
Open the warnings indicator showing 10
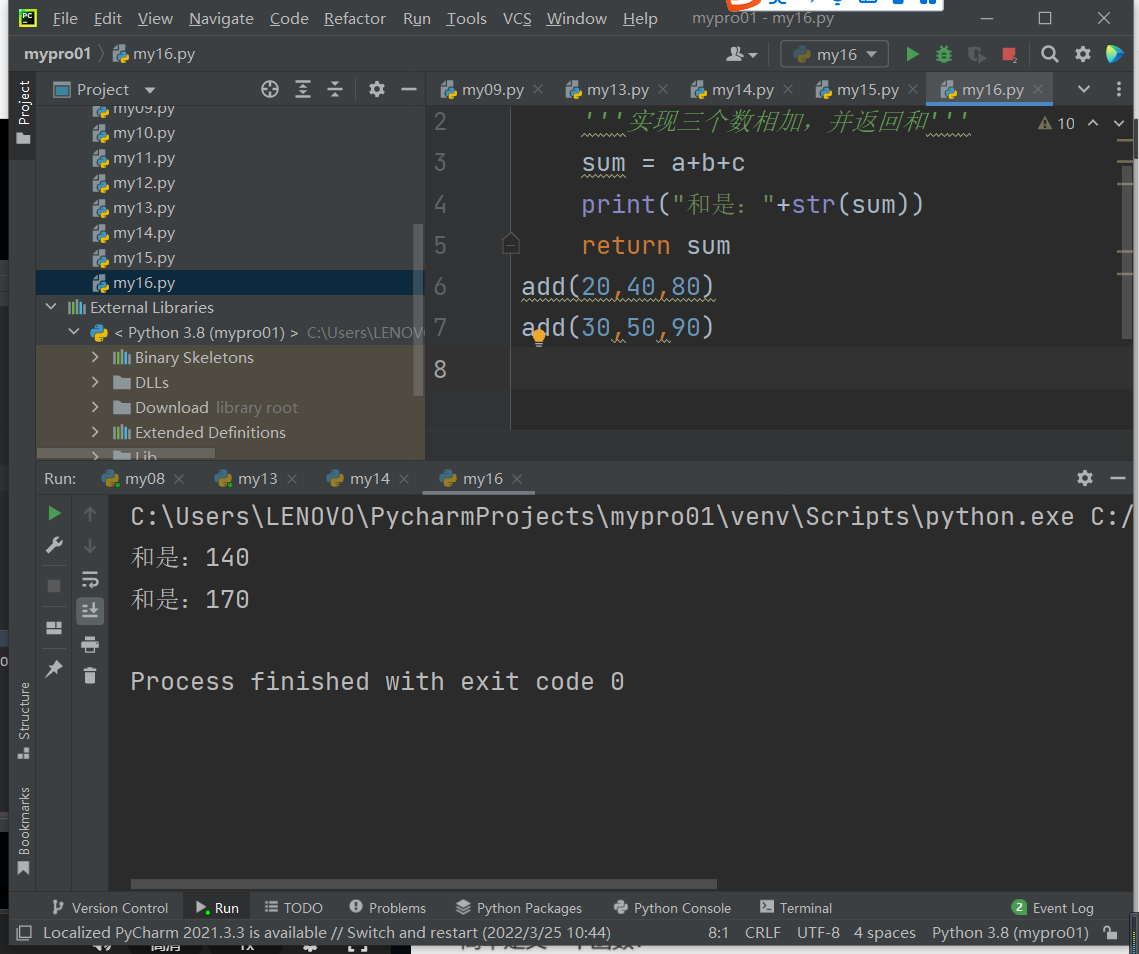(1057, 124)
